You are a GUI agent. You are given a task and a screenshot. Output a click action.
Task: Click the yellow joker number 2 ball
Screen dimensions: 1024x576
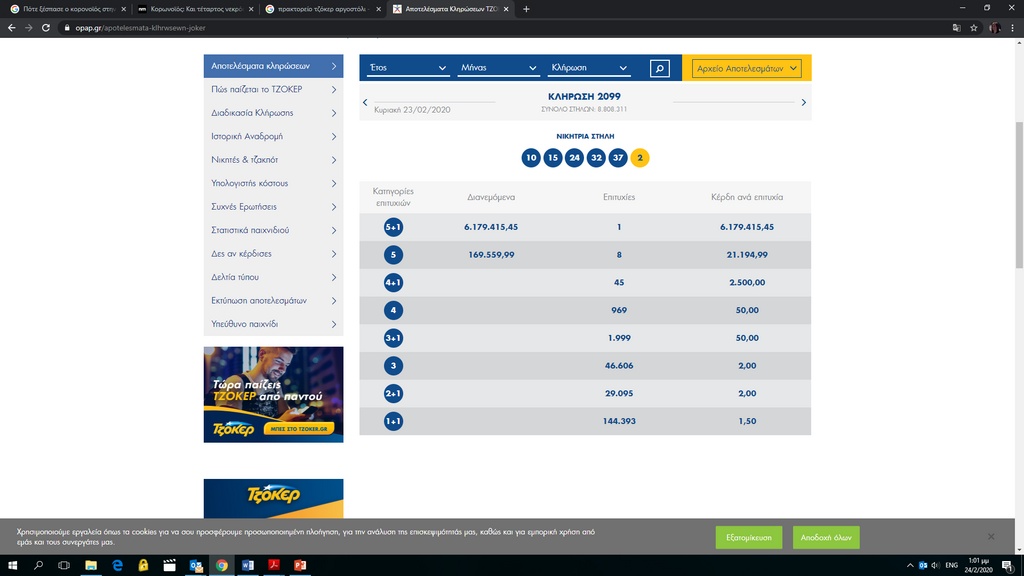(x=640, y=158)
